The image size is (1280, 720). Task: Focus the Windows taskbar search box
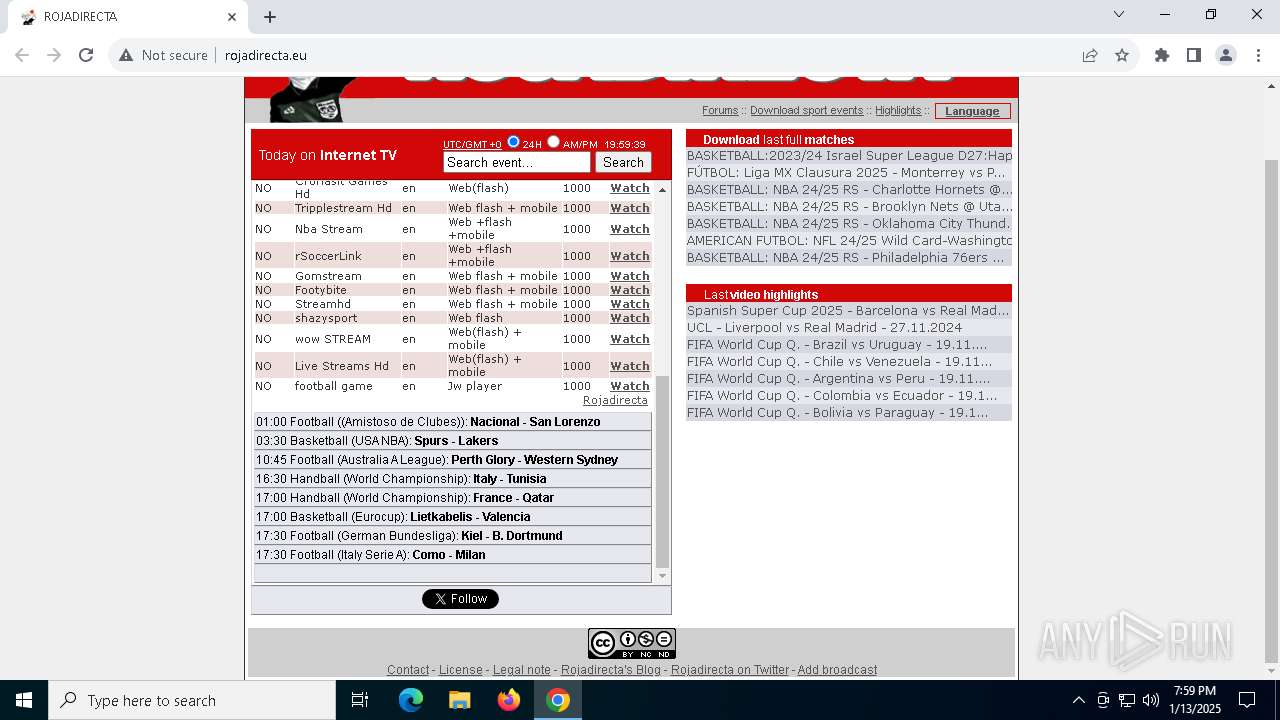pos(192,700)
